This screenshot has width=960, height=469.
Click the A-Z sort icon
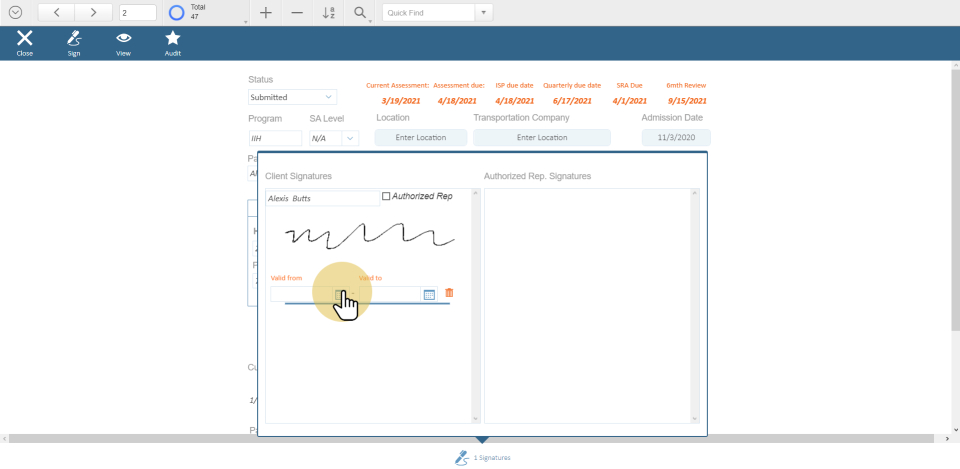pyautogui.click(x=329, y=13)
